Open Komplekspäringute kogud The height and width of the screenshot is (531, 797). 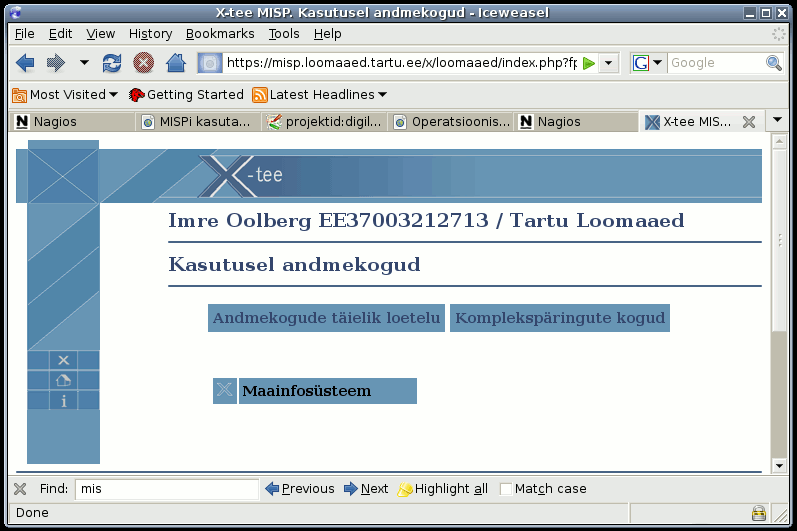pyautogui.click(x=560, y=318)
